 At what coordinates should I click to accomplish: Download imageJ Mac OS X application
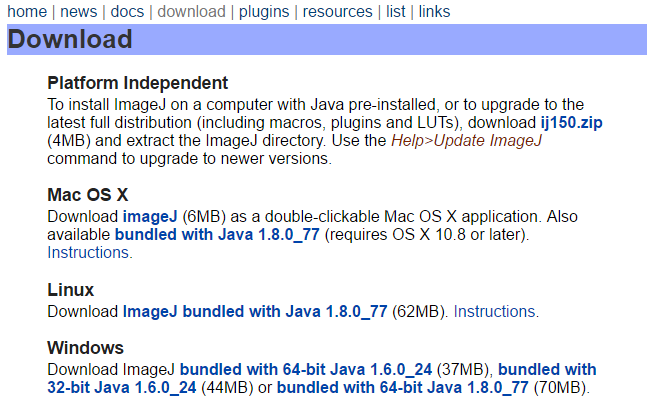(150, 217)
